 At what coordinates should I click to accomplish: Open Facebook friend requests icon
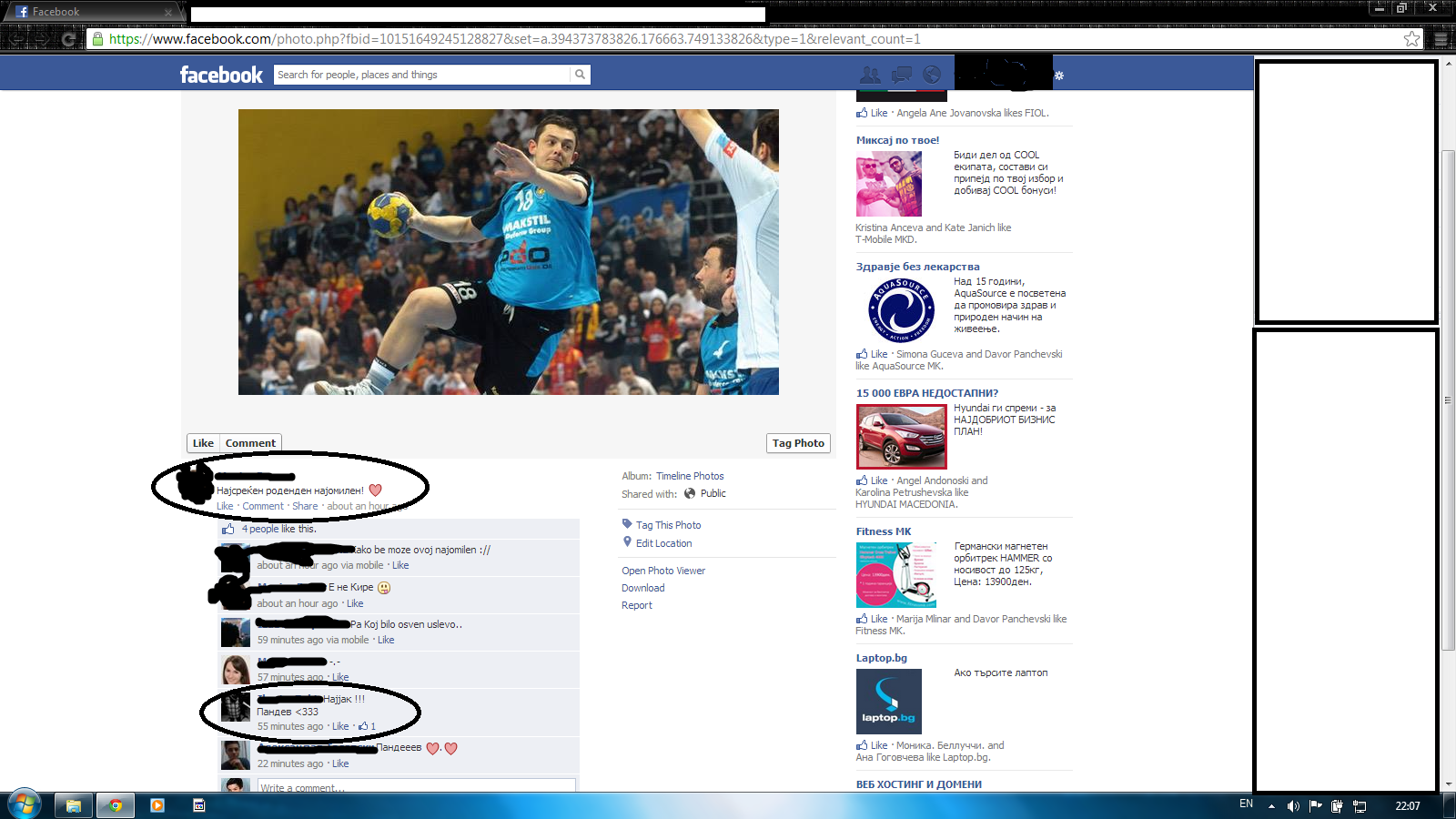pos(871,75)
